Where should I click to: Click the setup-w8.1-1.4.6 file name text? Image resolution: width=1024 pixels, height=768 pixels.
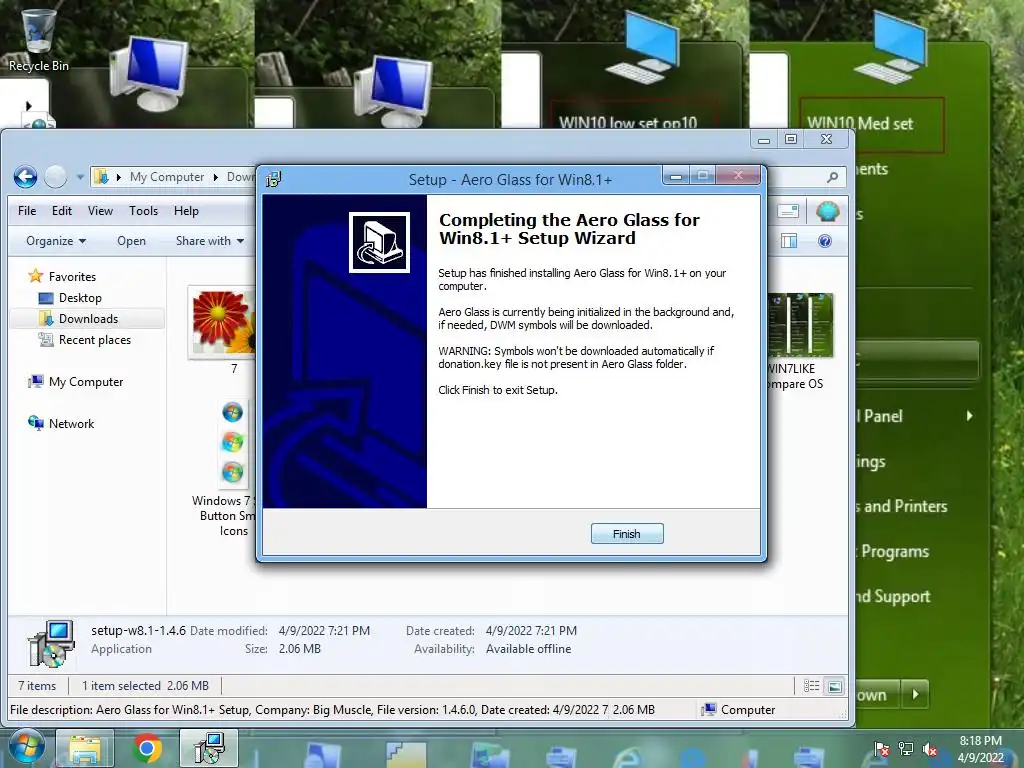coord(138,630)
